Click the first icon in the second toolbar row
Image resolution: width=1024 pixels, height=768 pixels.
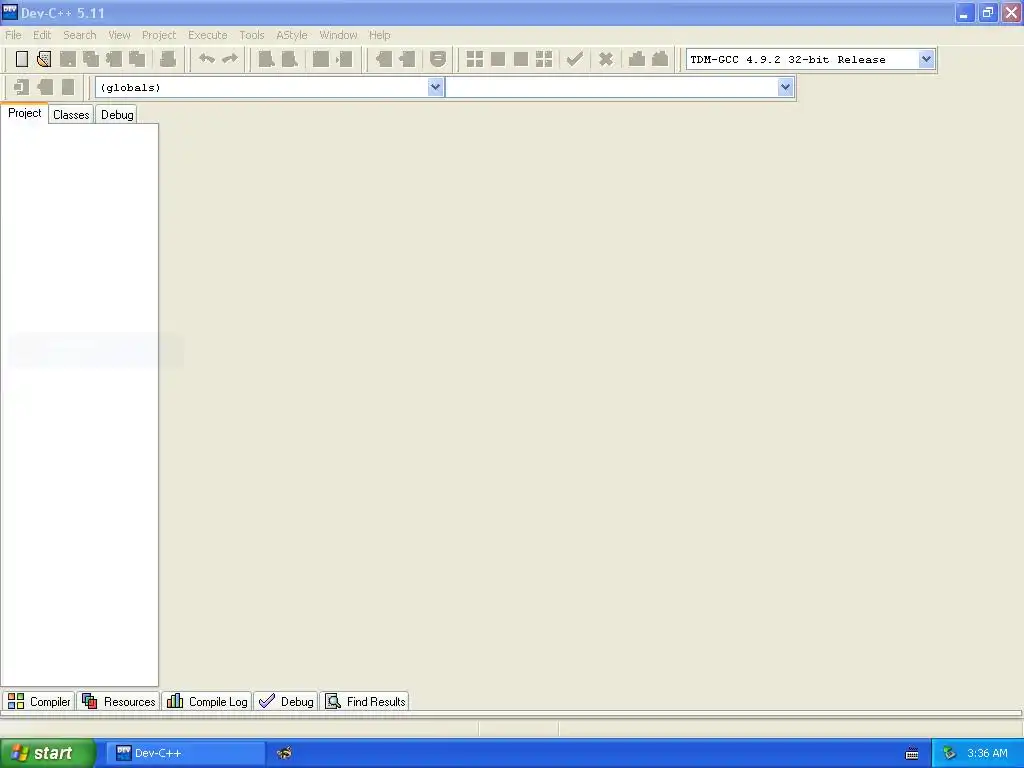tap(22, 87)
